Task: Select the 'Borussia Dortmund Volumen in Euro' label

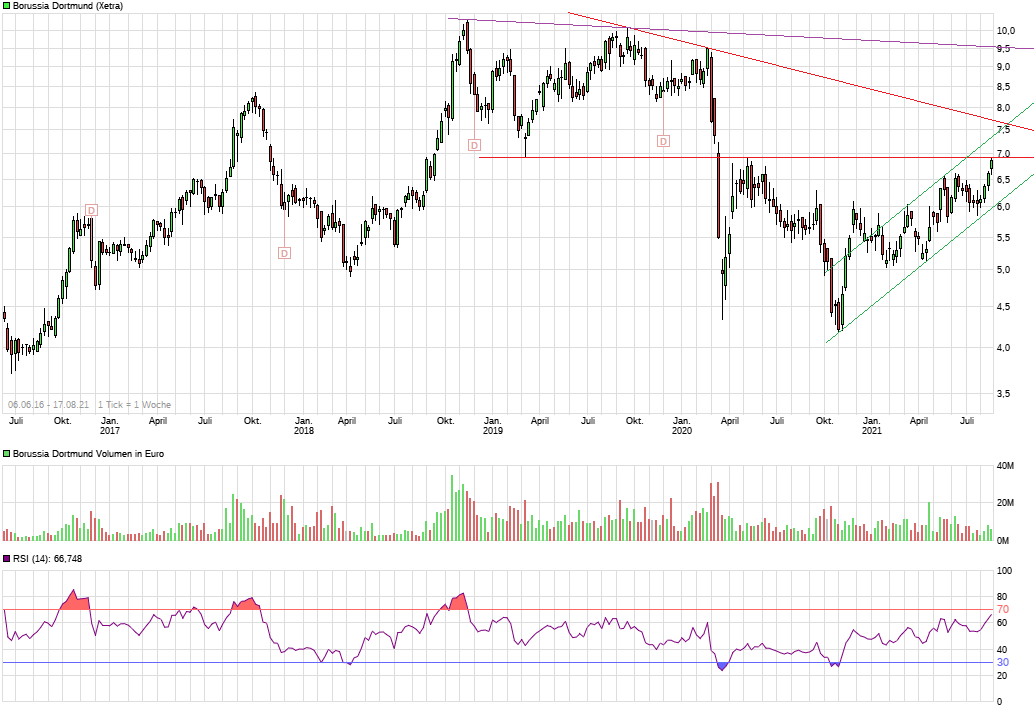Action: tap(88, 454)
